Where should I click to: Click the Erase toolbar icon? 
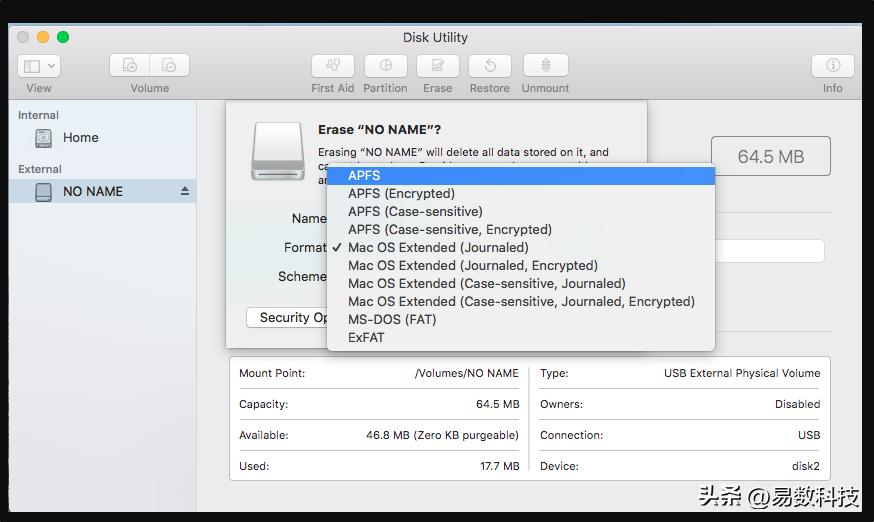(437, 66)
